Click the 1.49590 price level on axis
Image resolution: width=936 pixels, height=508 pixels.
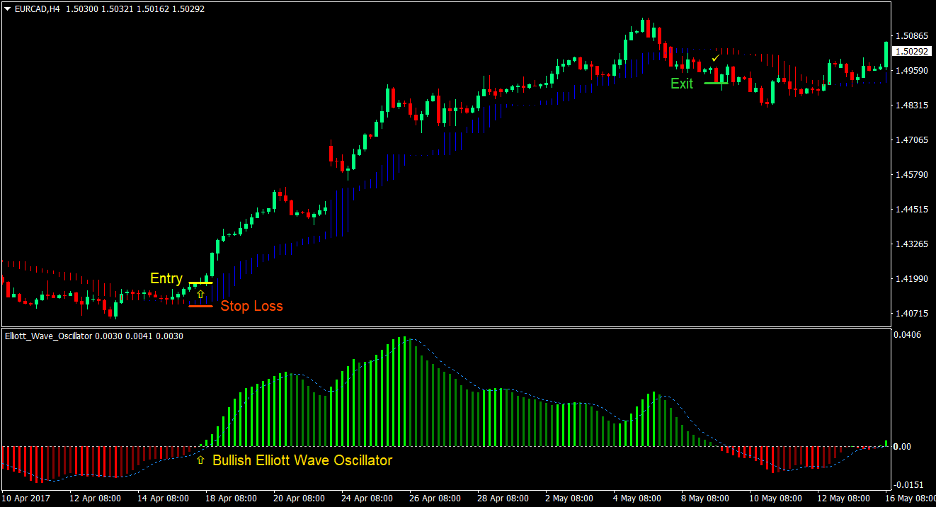912,70
